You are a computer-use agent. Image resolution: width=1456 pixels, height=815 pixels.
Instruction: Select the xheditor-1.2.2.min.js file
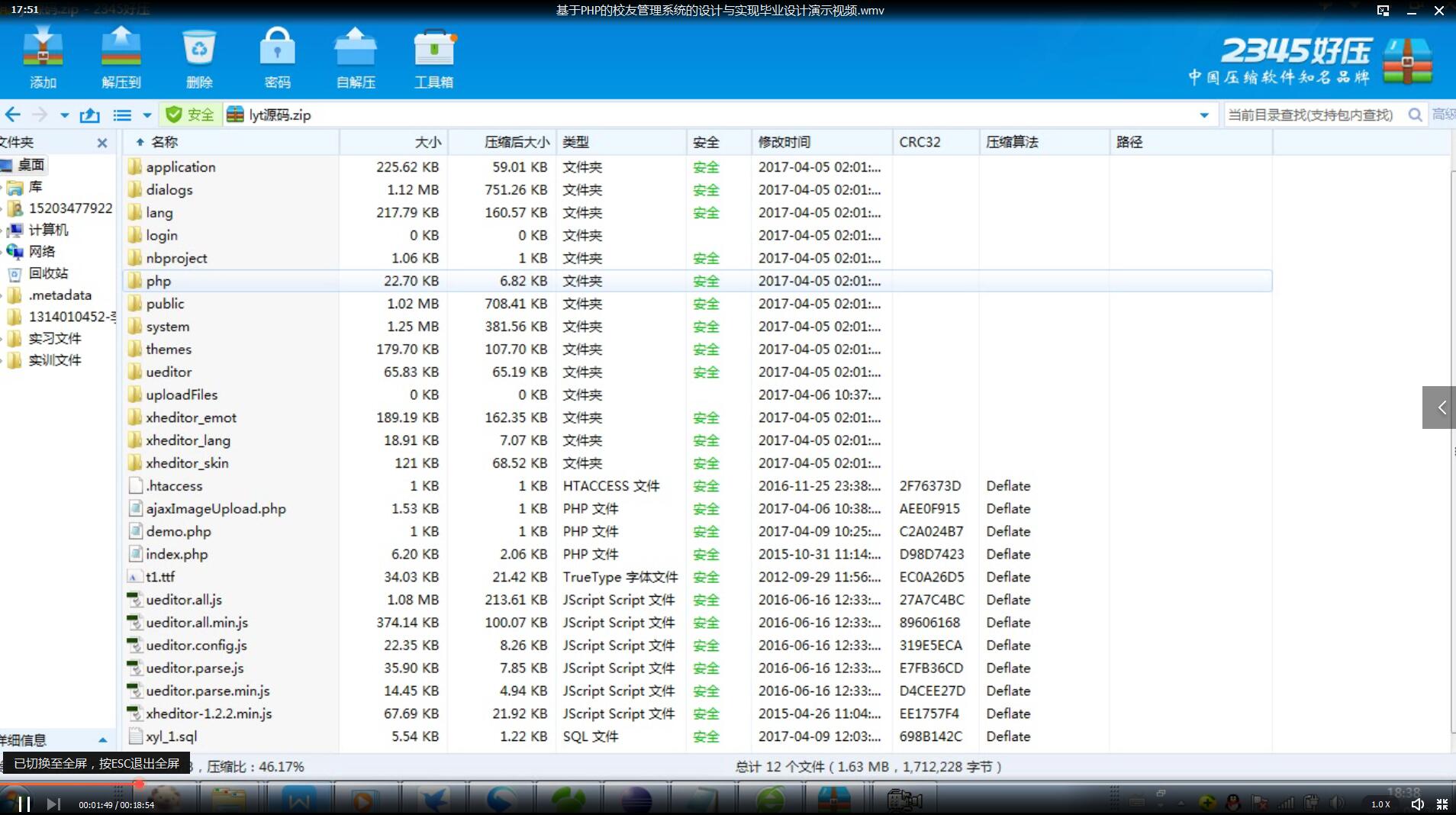697,714
